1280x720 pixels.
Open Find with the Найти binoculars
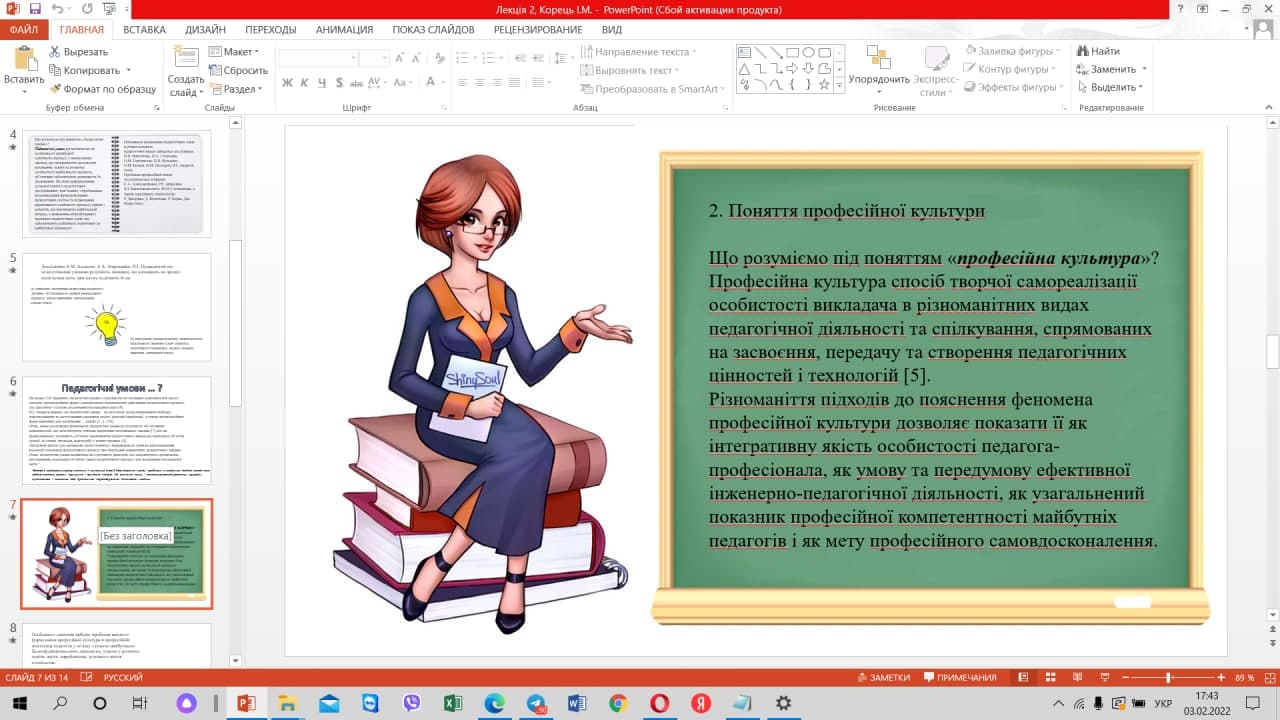(1098, 51)
